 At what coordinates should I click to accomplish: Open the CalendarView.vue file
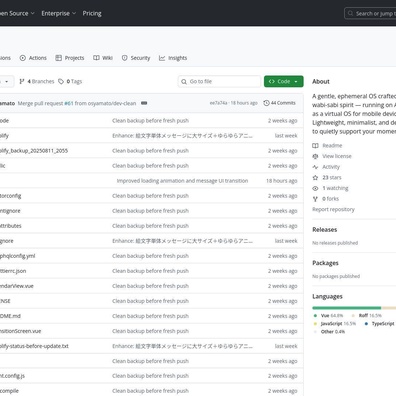coord(17,286)
